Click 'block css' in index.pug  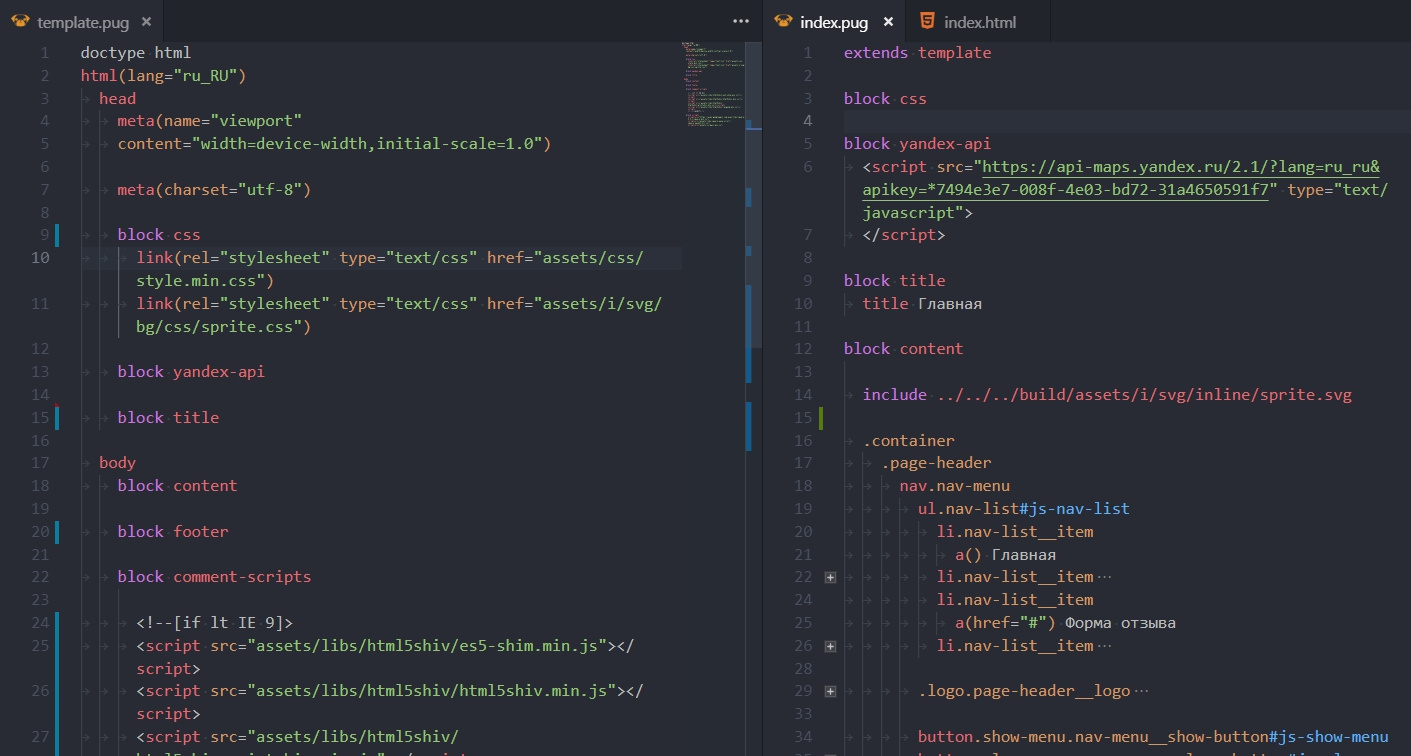885,98
